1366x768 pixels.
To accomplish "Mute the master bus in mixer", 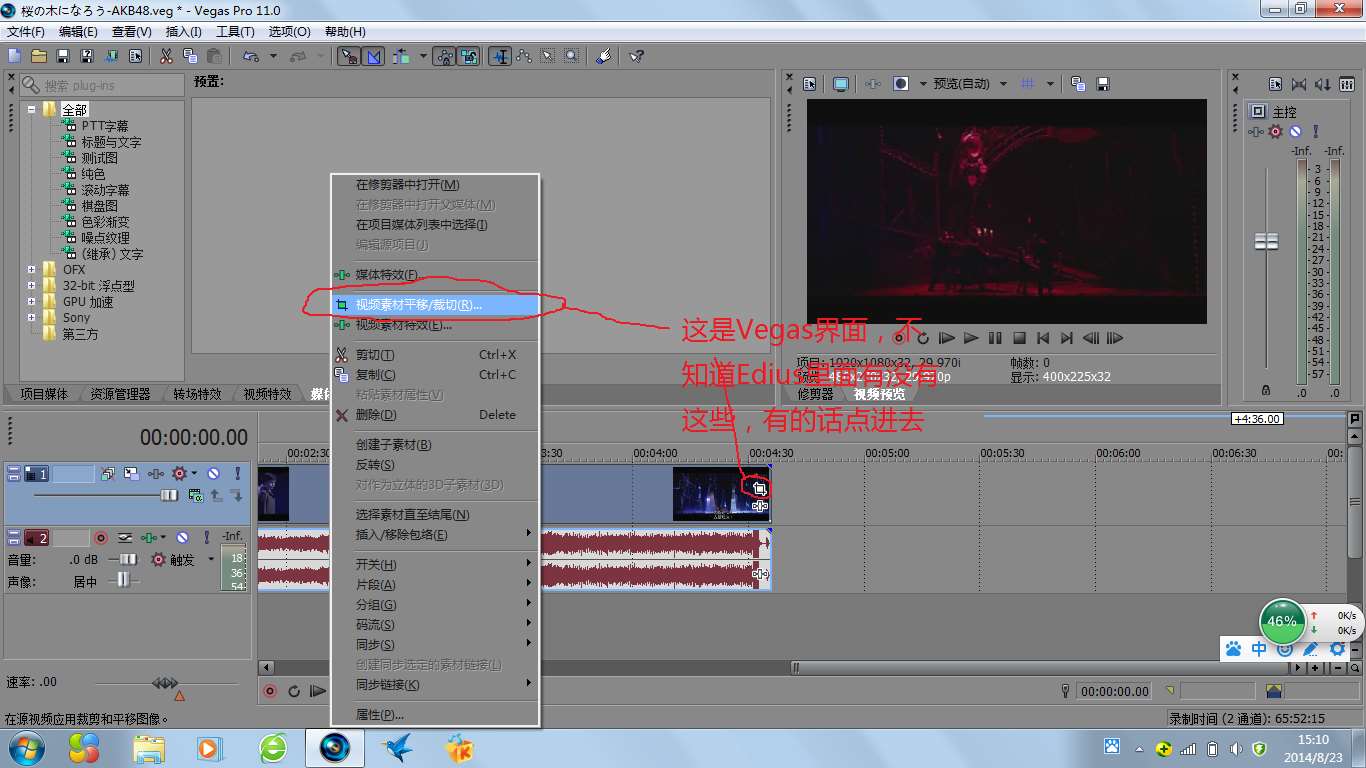I will pyautogui.click(x=1295, y=131).
